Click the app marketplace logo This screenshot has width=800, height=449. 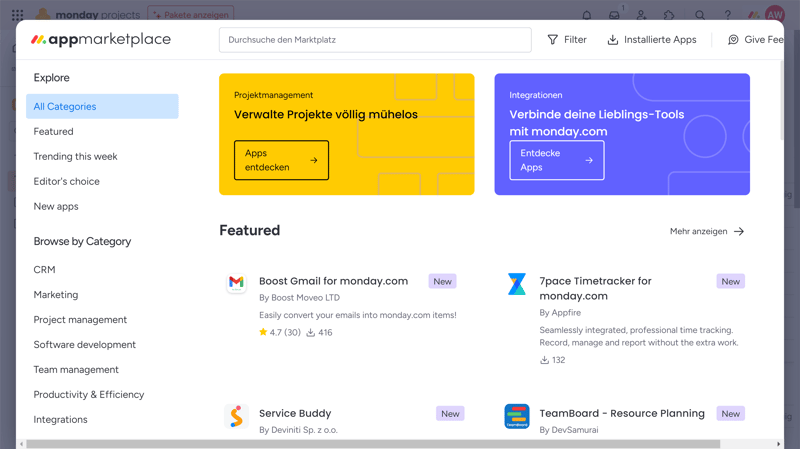pos(101,40)
